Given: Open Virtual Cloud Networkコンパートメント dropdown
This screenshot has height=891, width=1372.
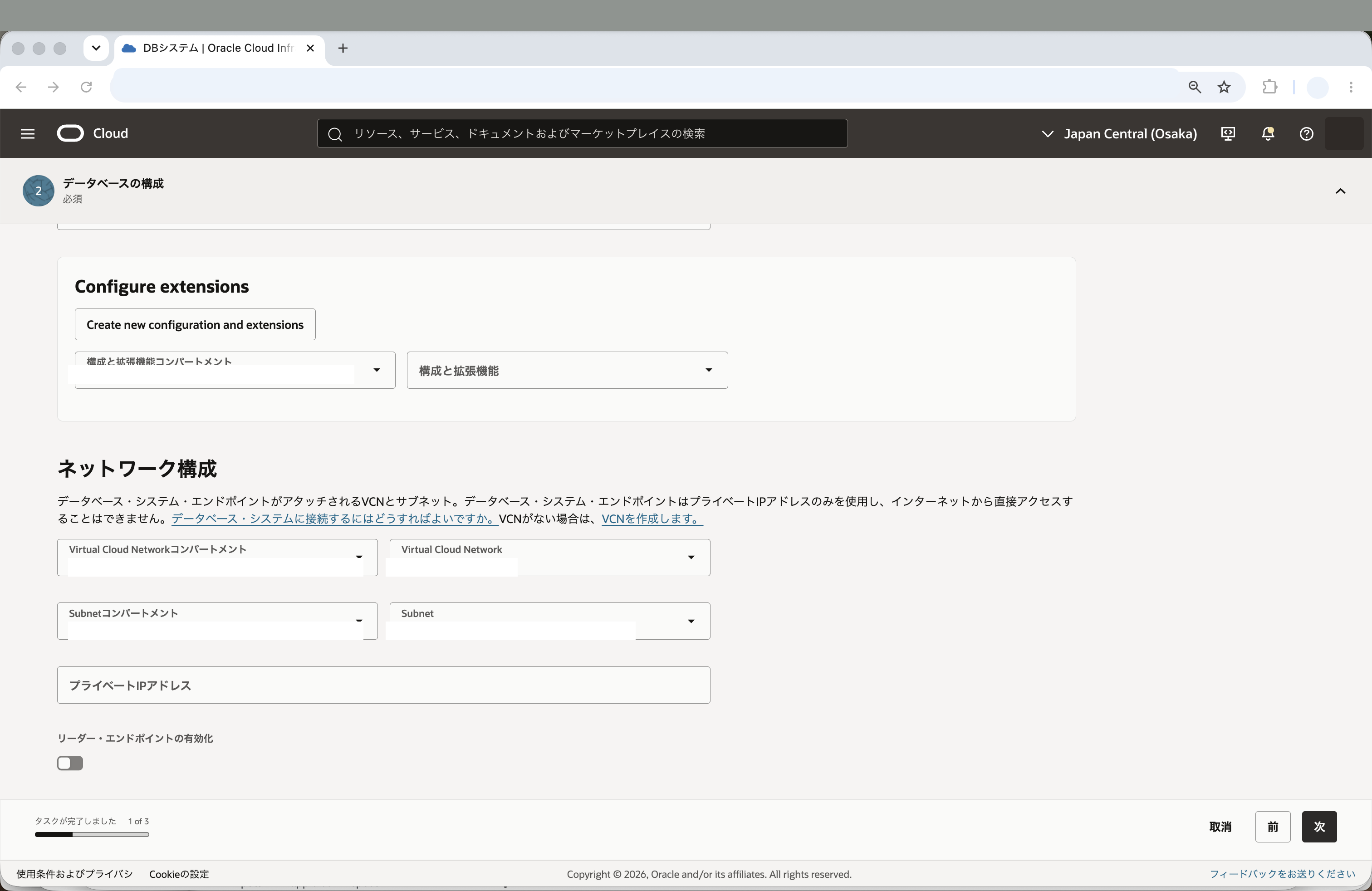Looking at the screenshot, I should [x=217, y=557].
